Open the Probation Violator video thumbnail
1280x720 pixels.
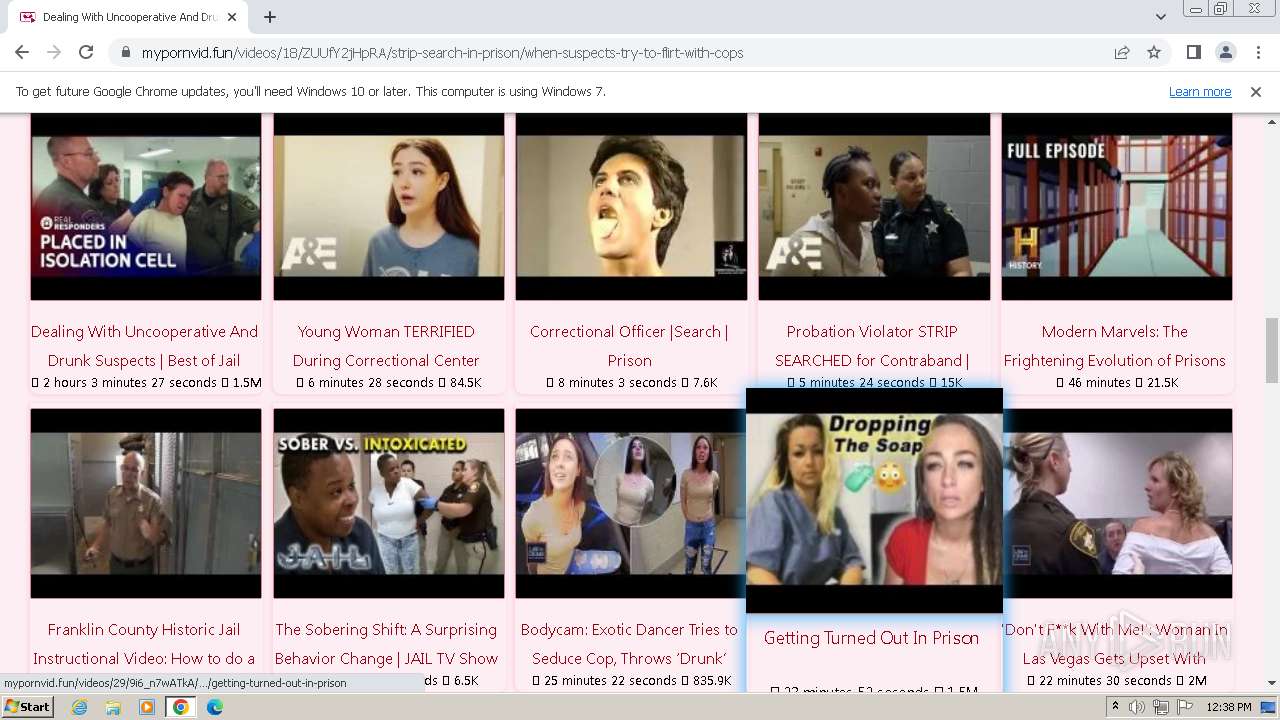click(x=874, y=206)
